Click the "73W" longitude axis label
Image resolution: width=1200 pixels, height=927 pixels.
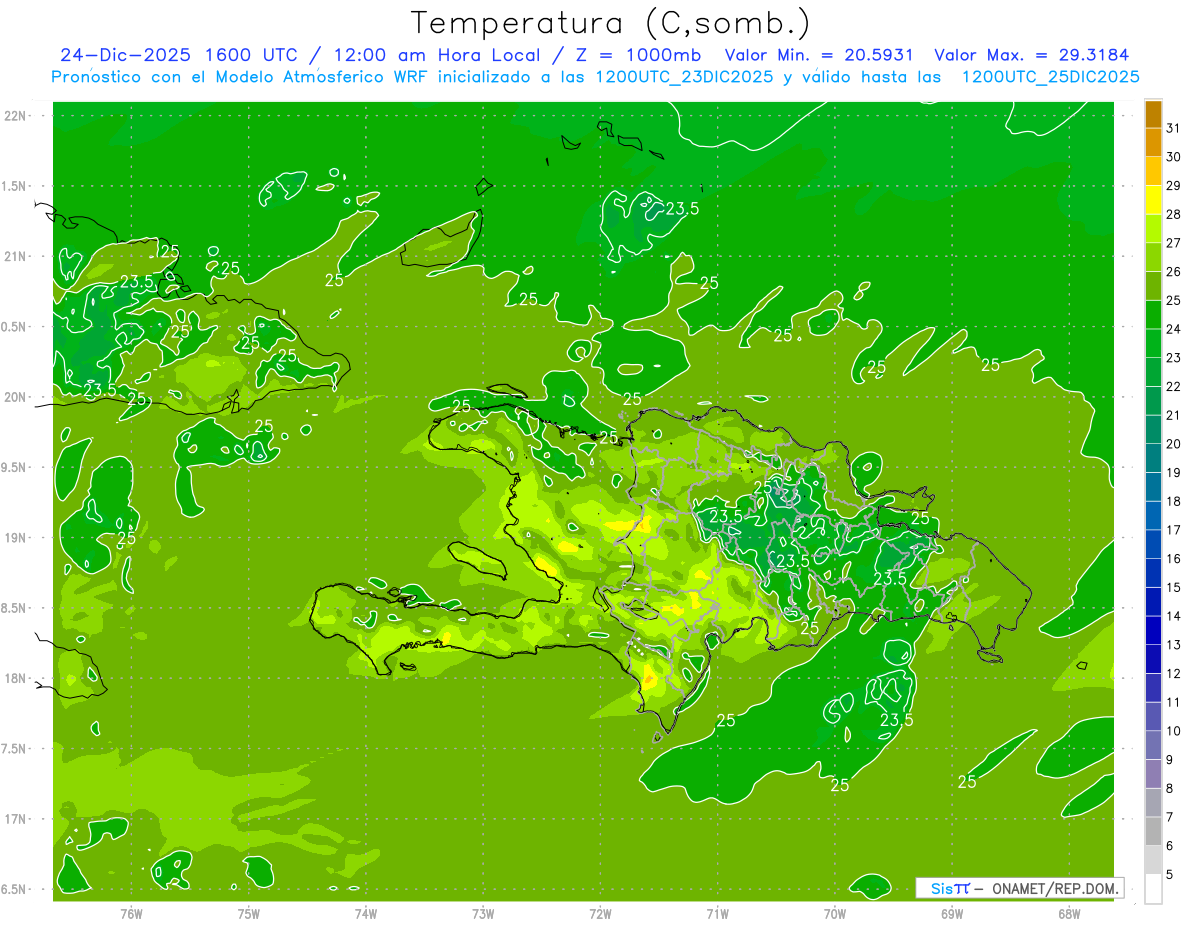[483, 913]
